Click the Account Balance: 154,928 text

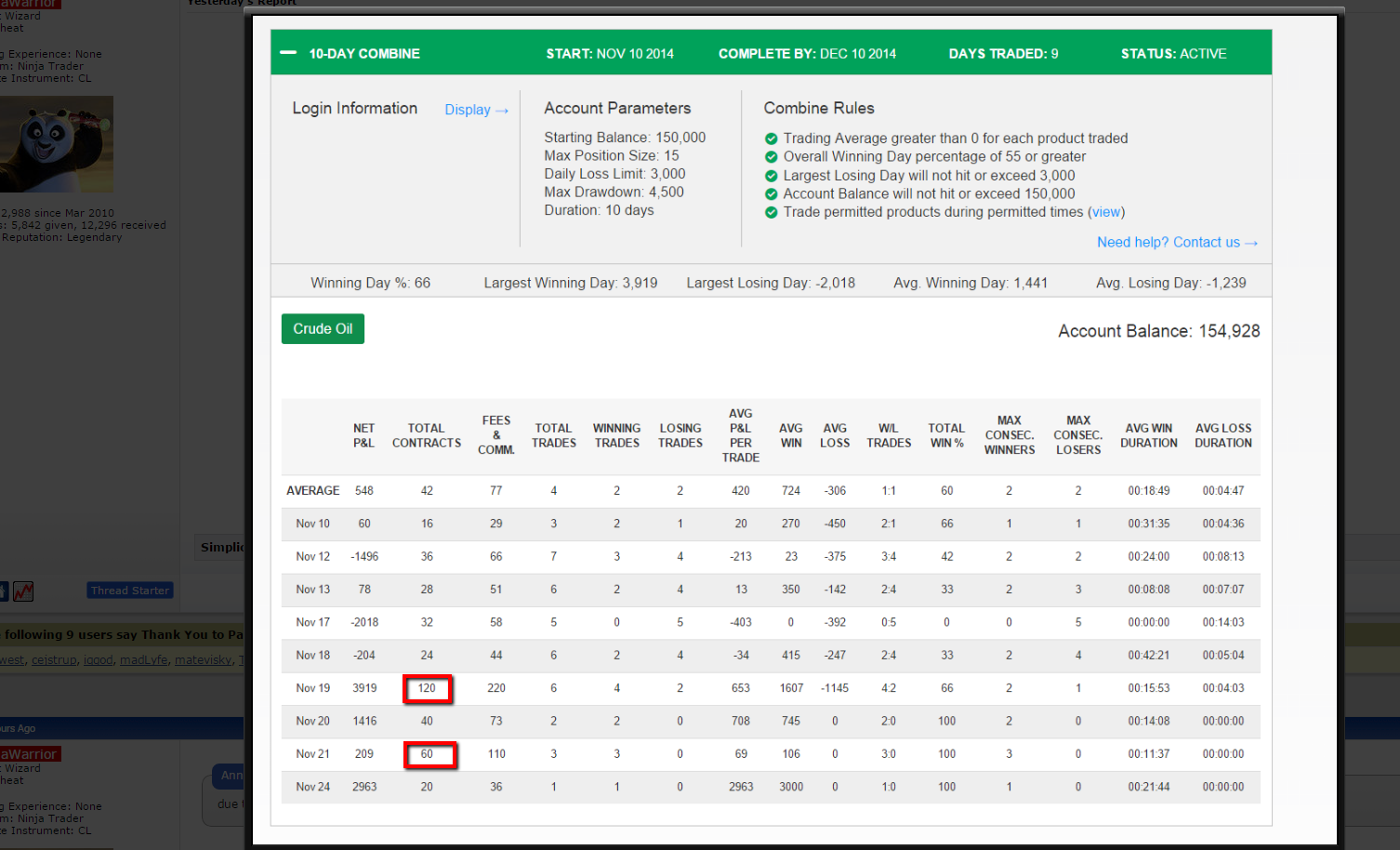tap(1159, 331)
